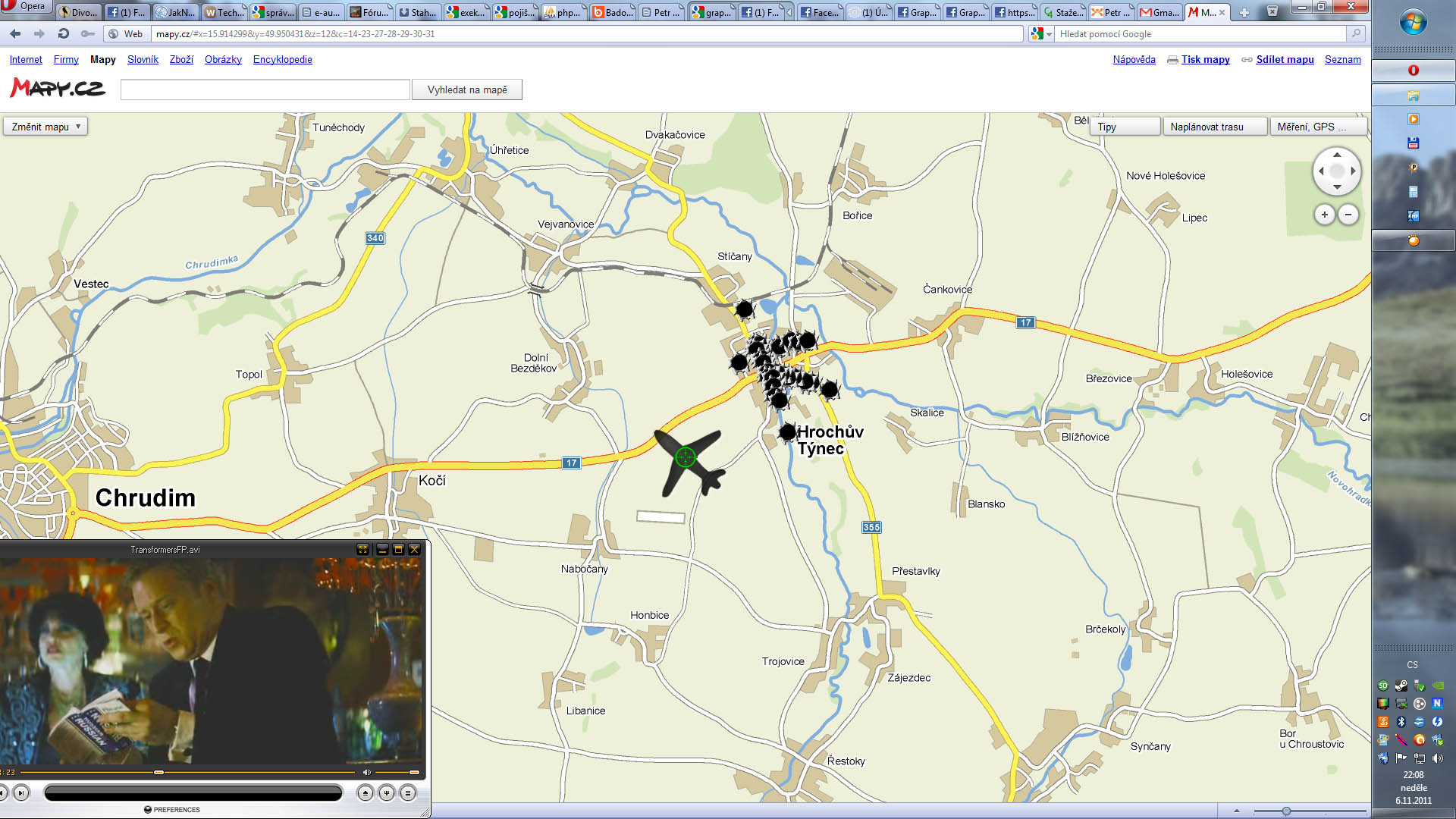Reload the page in Opera
Viewport: 1456px width, 819px height.
coord(64,33)
